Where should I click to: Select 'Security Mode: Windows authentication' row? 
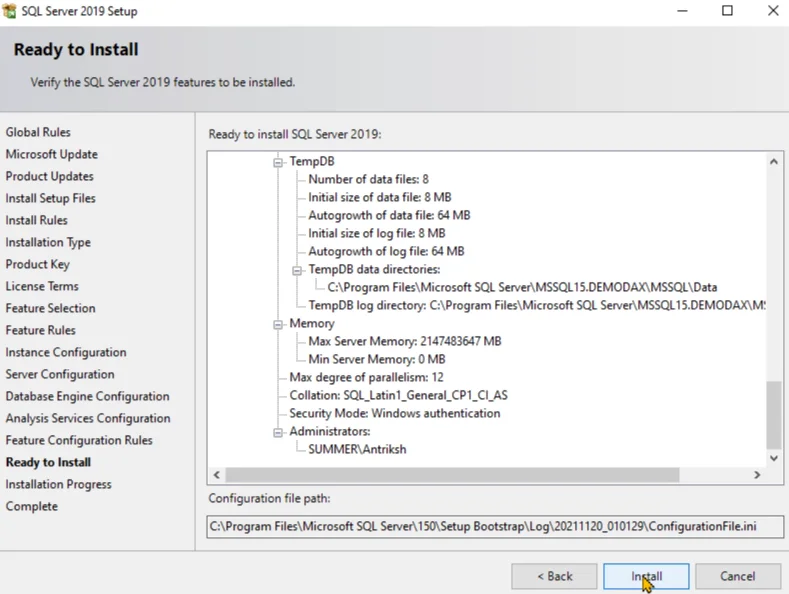click(395, 414)
